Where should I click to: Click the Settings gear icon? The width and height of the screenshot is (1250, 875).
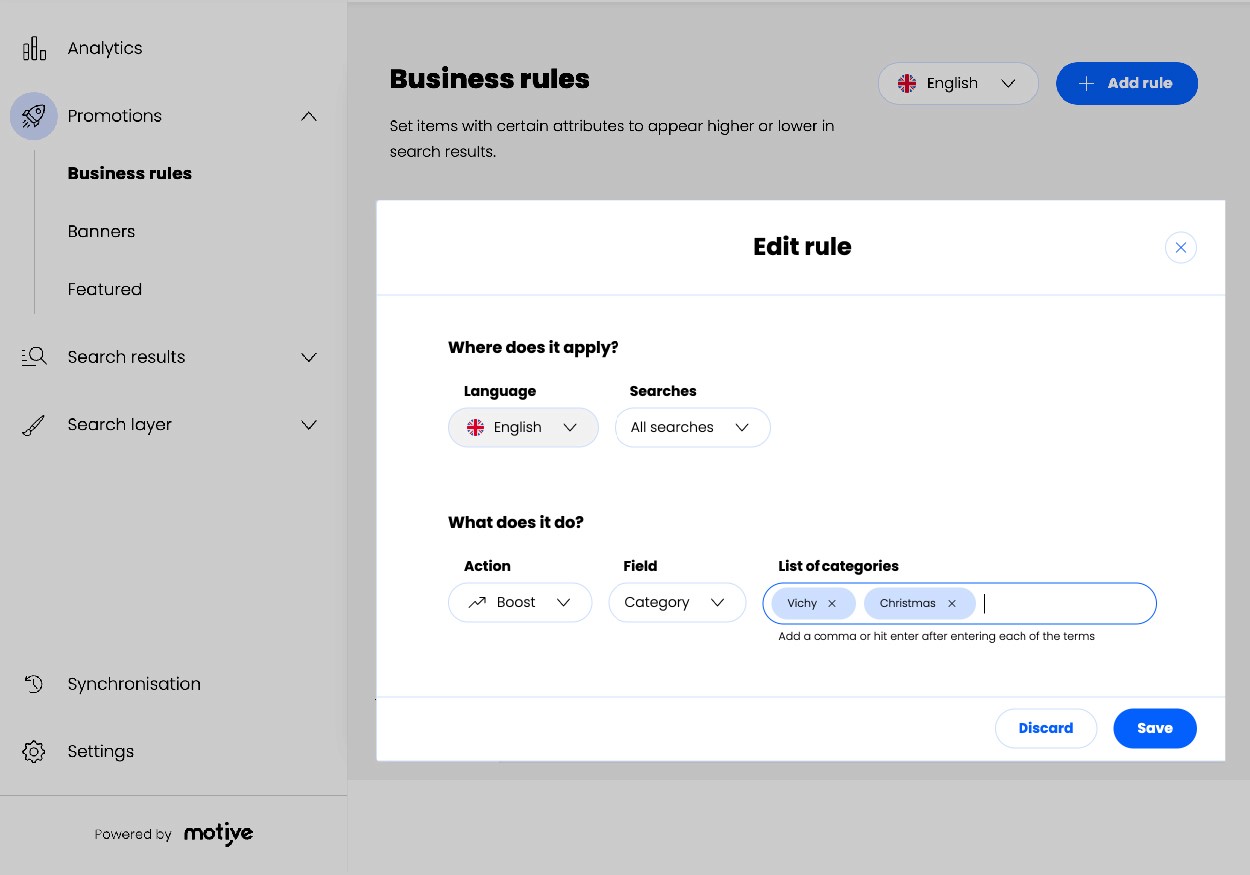click(34, 752)
